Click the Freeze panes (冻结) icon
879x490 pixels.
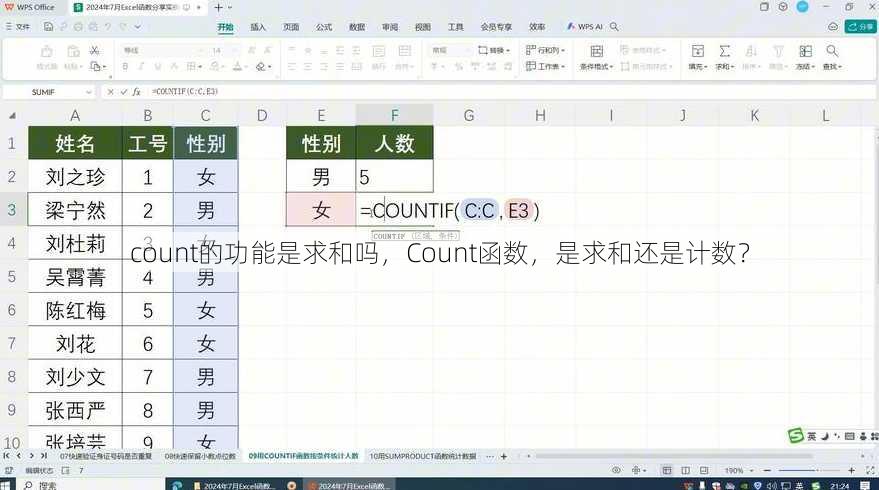coord(806,51)
